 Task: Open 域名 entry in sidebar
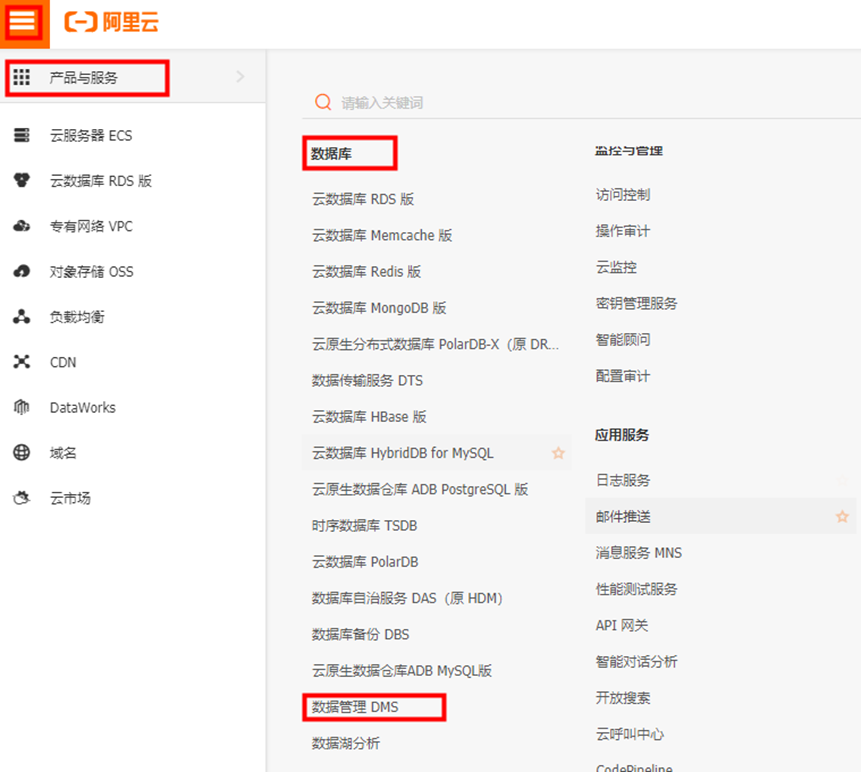click(63, 453)
